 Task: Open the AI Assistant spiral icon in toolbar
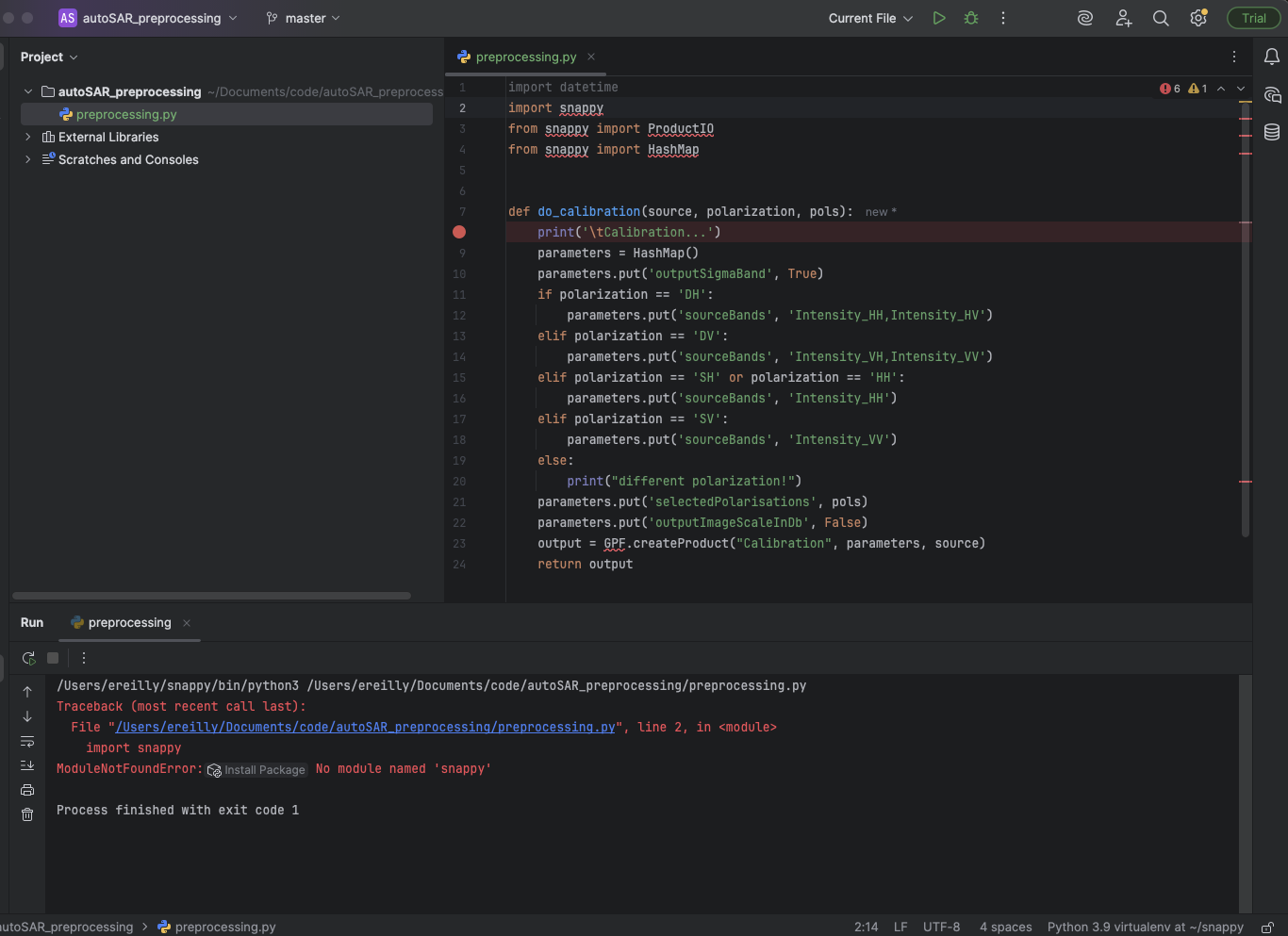click(x=1085, y=18)
